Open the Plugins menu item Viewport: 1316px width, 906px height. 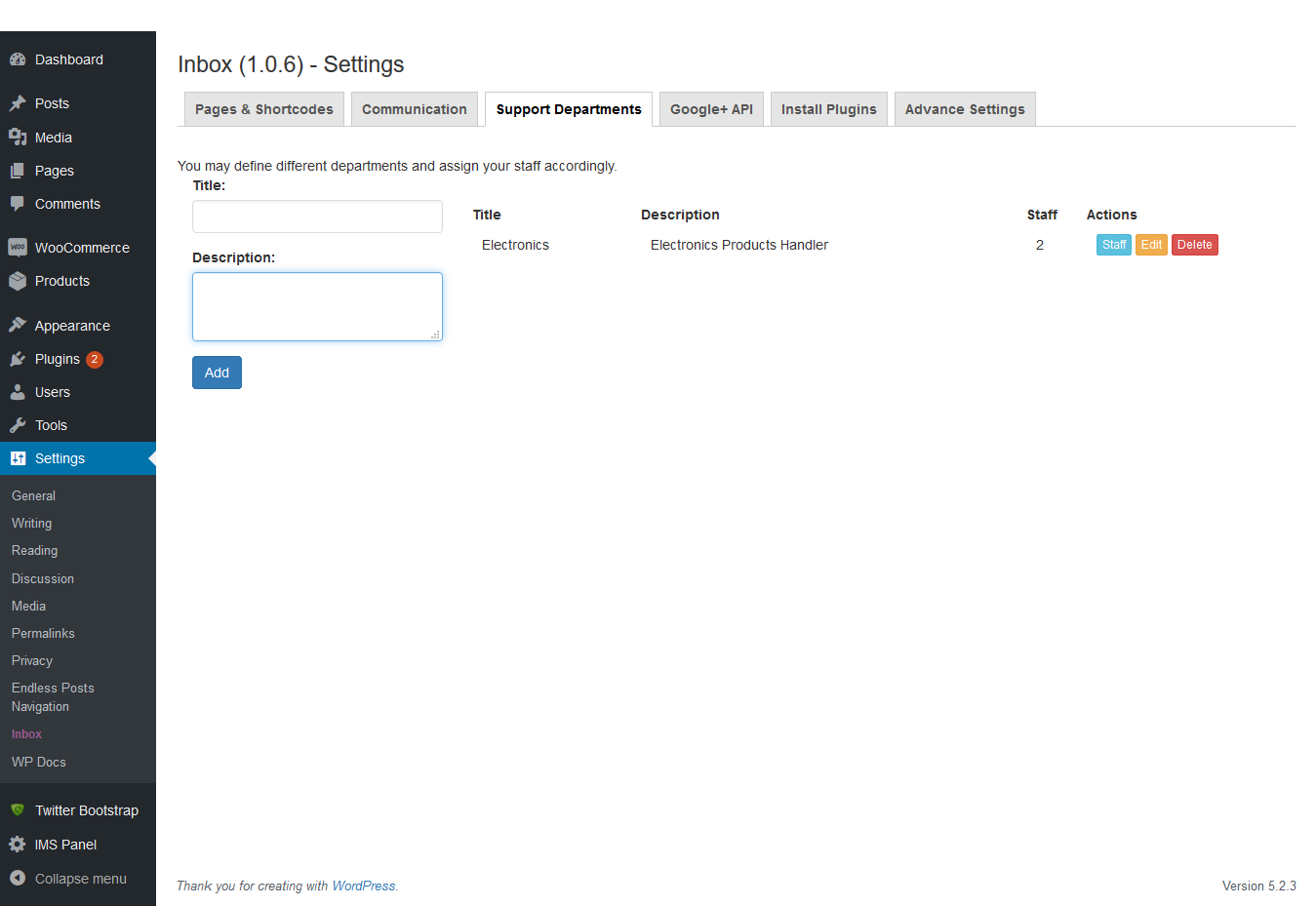point(78,359)
